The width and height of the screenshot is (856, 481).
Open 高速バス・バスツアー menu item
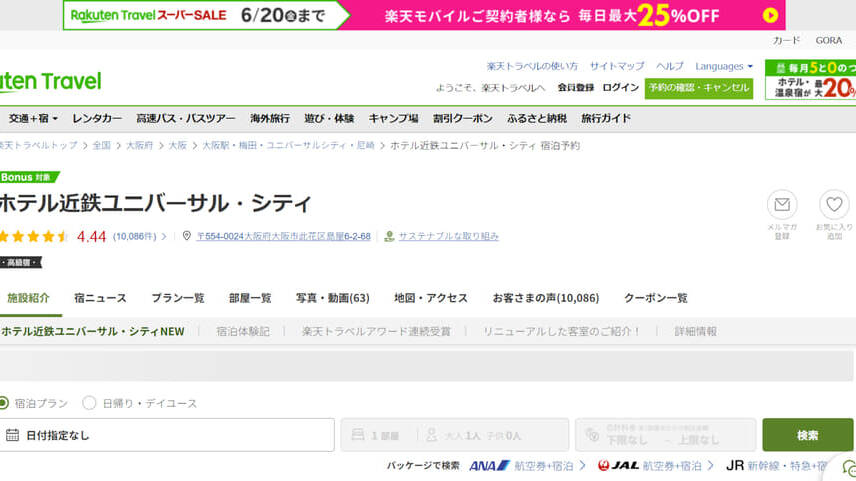[x=186, y=118]
